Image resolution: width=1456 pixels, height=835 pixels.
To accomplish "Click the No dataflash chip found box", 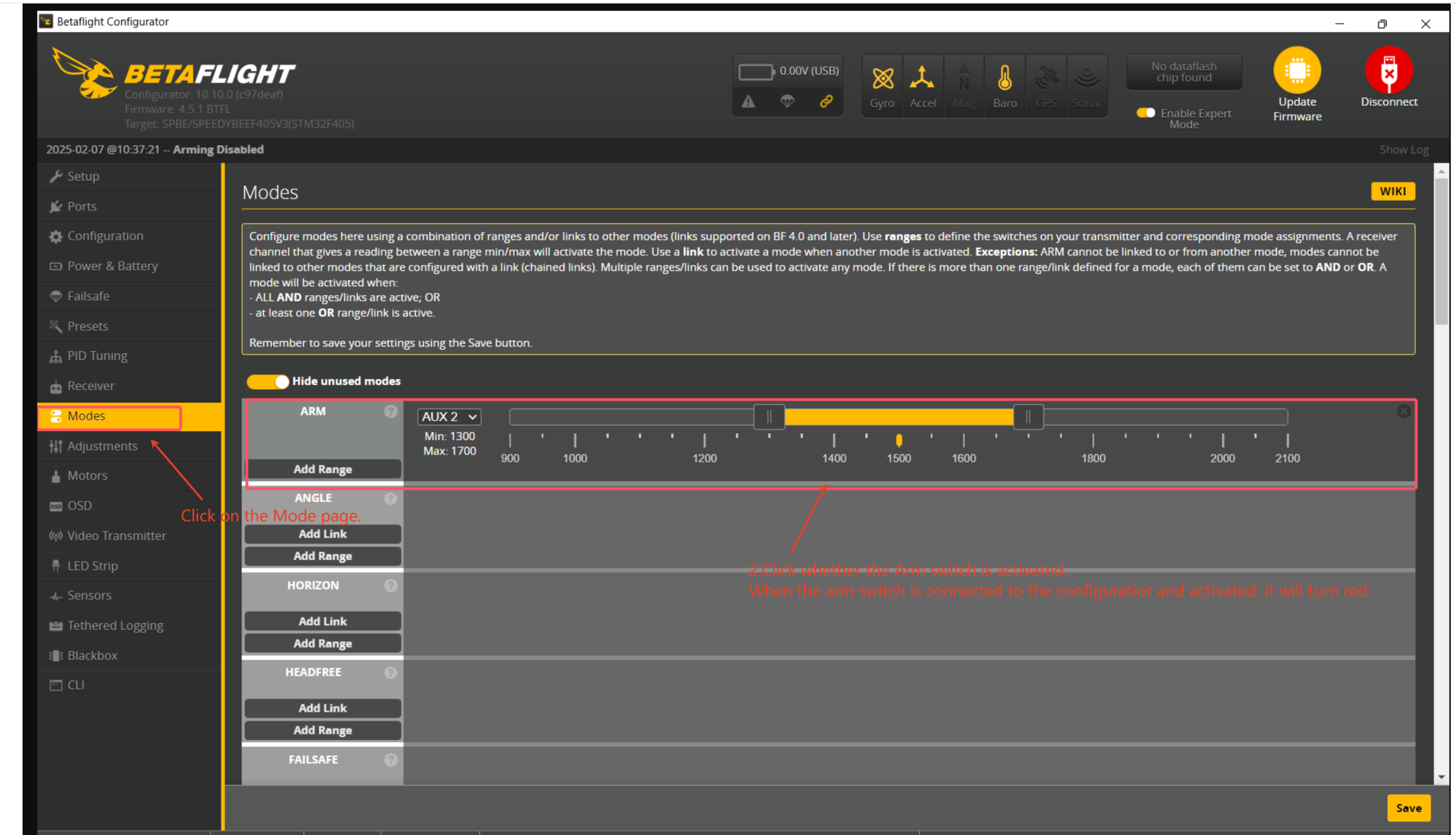I will click(x=1184, y=72).
